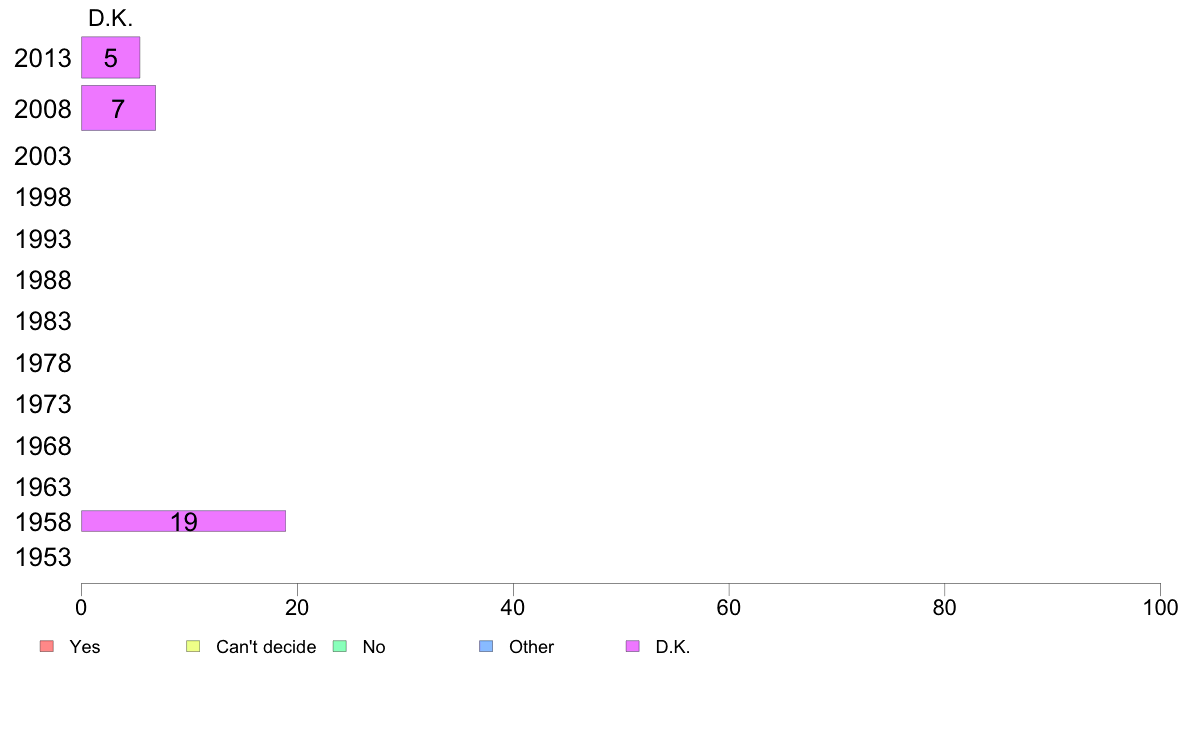Click the 20 axis tick label
The height and width of the screenshot is (736, 1188).
pyautogui.click(x=297, y=608)
